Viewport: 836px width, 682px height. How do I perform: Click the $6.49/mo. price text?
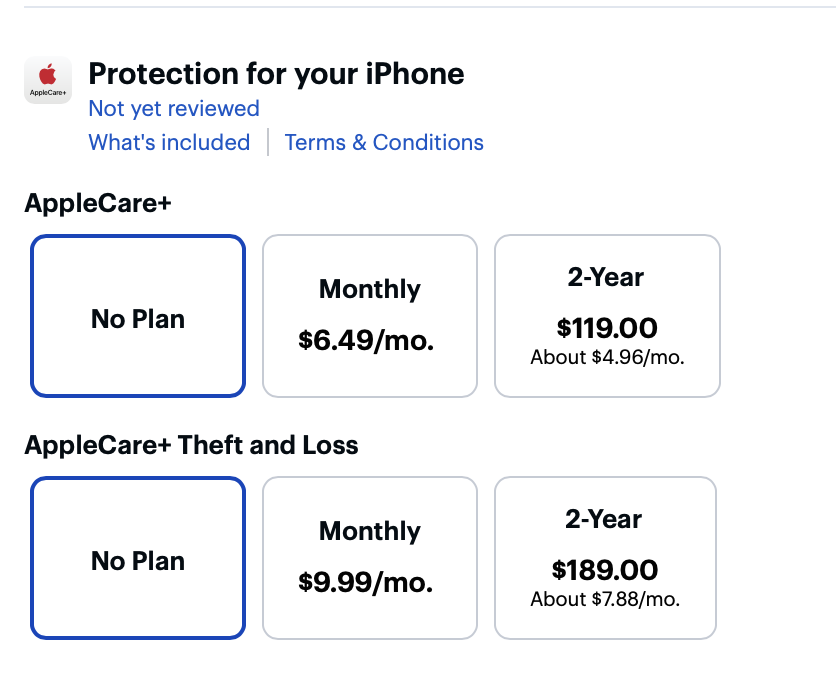(366, 340)
